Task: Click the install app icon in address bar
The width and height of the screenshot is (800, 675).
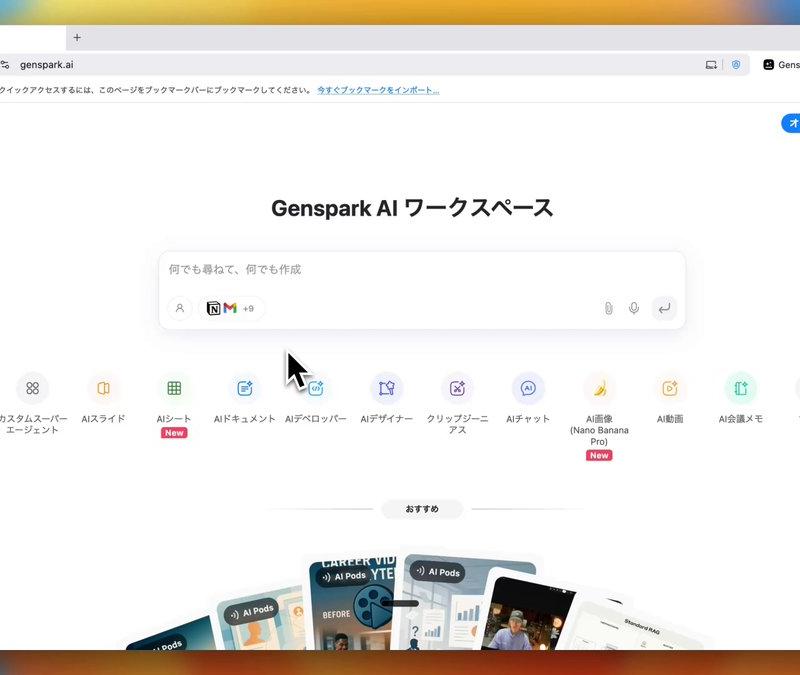Action: click(x=711, y=65)
